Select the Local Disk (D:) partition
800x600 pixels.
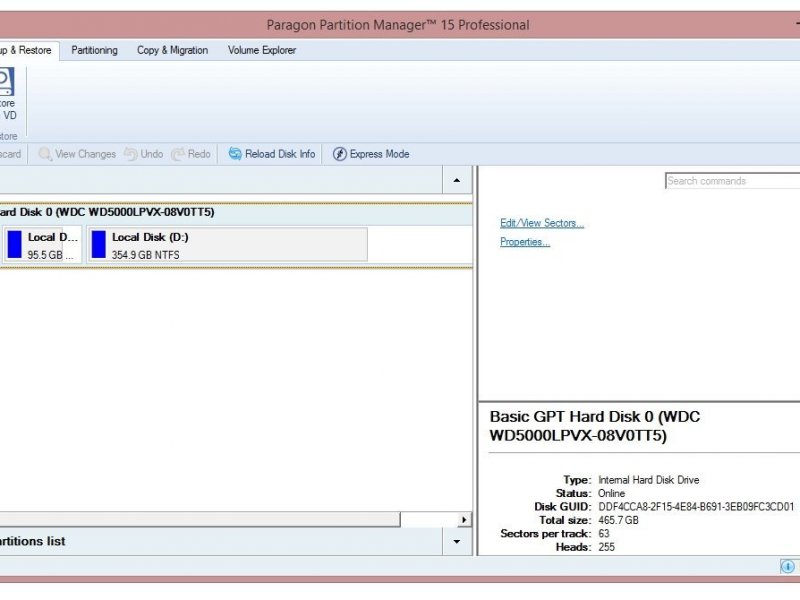[227, 245]
